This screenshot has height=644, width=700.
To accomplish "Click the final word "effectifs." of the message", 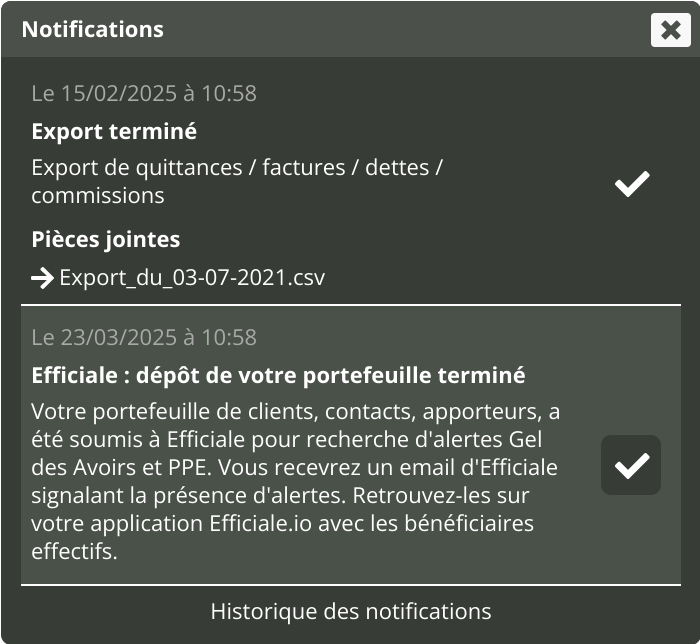I will (75, 551).
